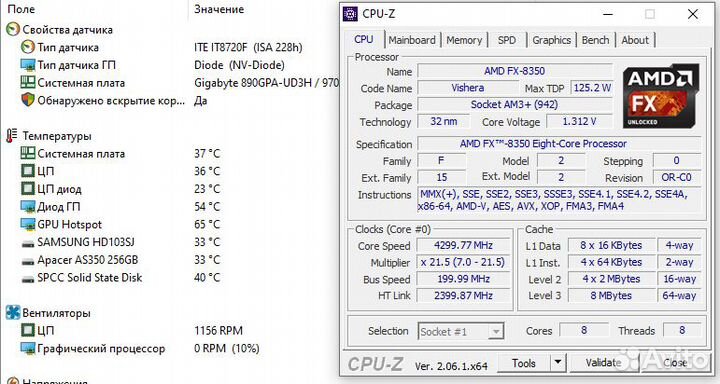Viewport: 720px width, 384px height.
Task: Click the CPU-Z title bar app icon
Action: (350, 14)
